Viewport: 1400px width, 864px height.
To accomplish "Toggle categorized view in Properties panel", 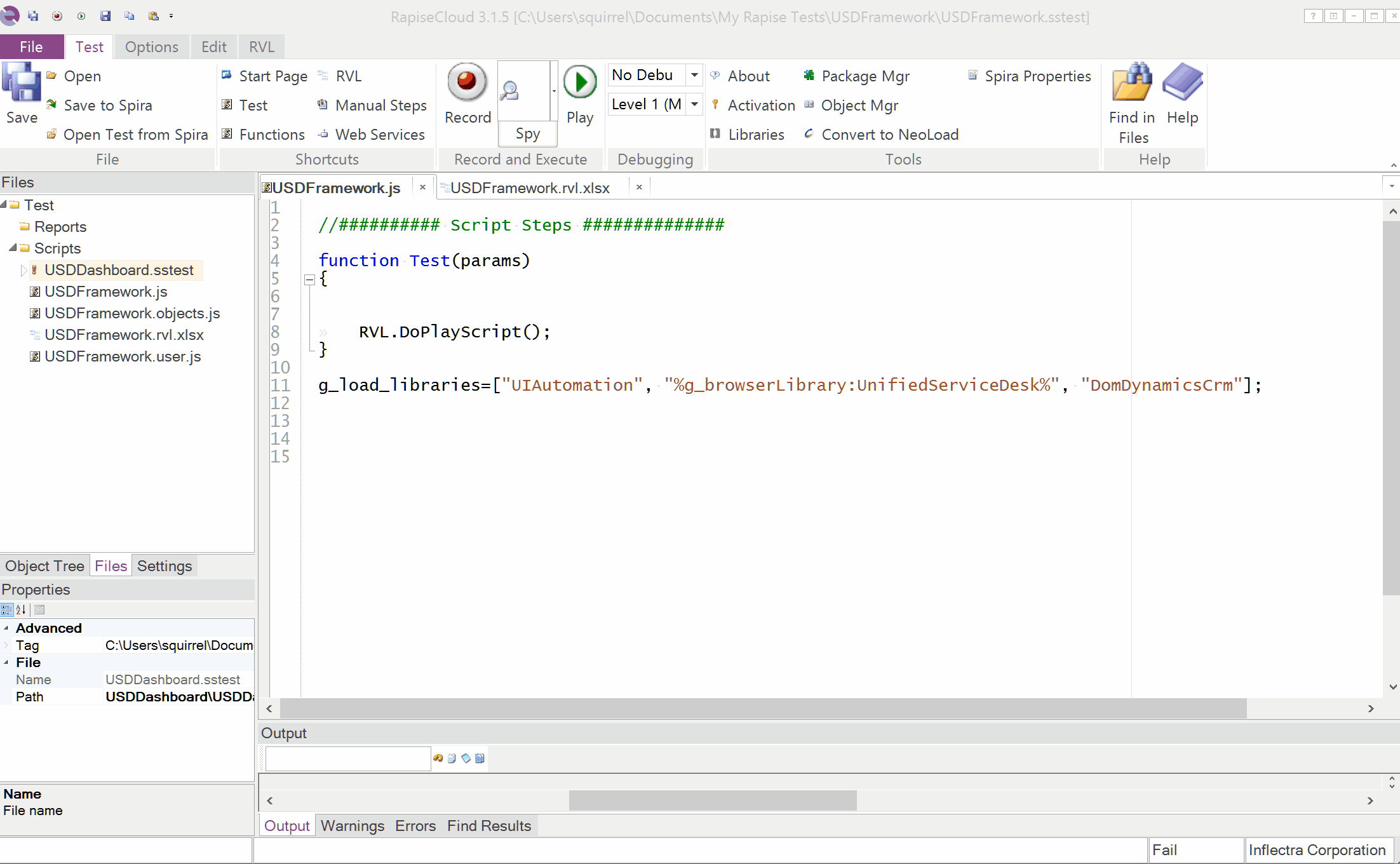I will 6,610.
